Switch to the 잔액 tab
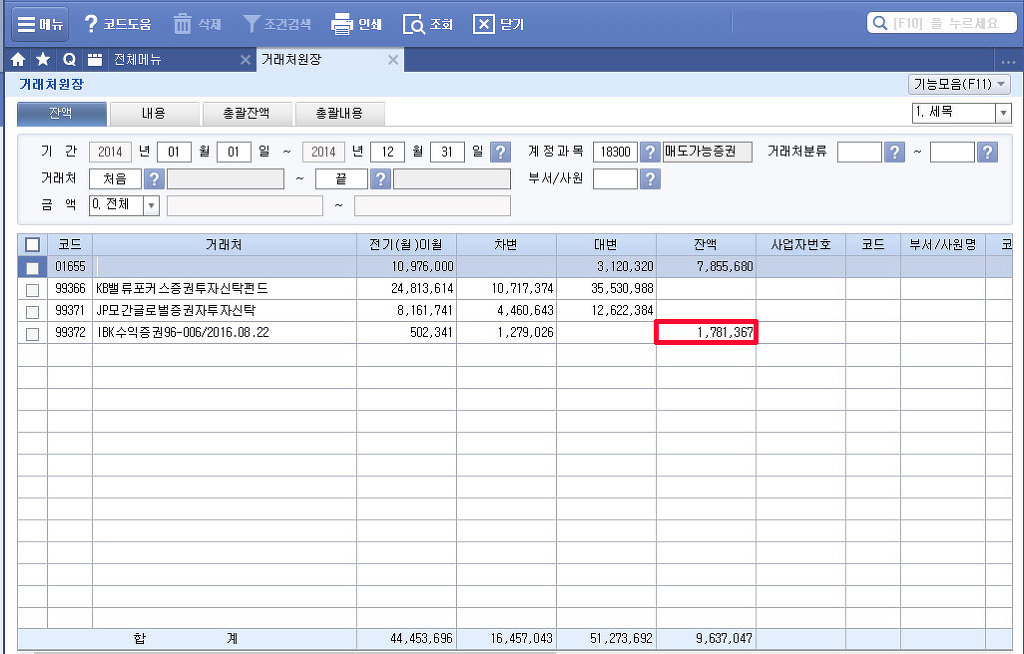Screen dimensions: 1024x654 pos(61,114)
